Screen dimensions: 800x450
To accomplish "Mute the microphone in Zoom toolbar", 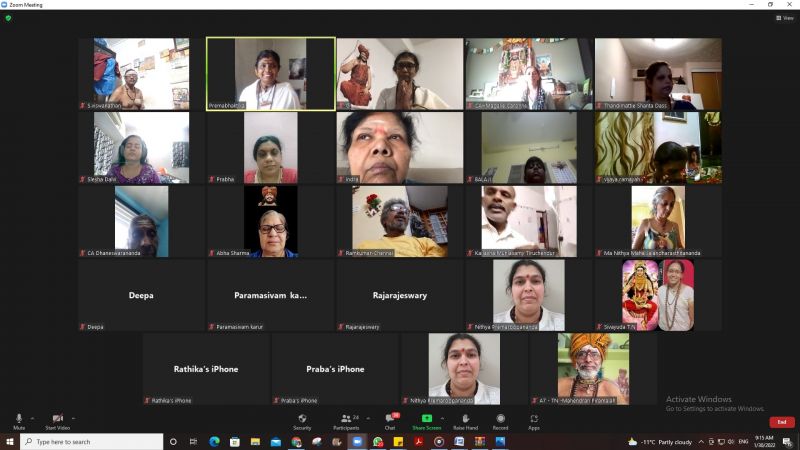I will tap(19, 421).
